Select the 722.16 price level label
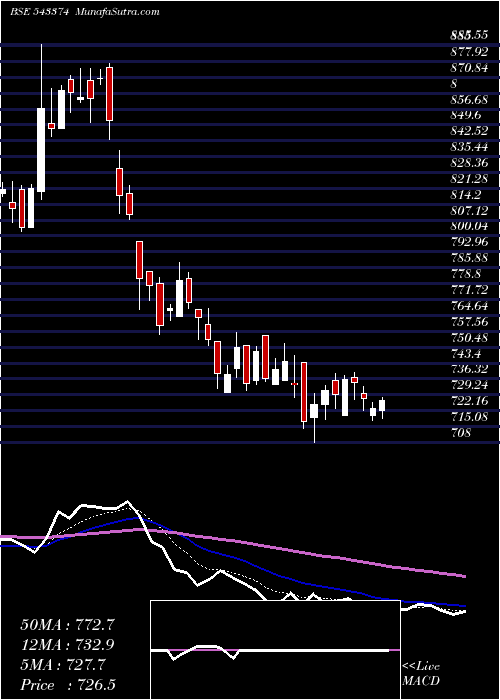The image size is (500, 700). point(469,400)
